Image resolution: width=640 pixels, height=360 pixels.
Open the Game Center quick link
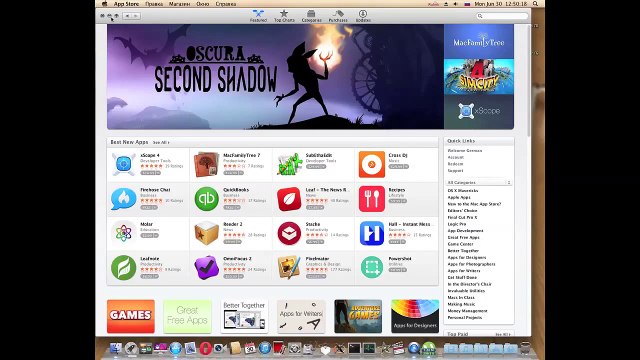[460, 244]
